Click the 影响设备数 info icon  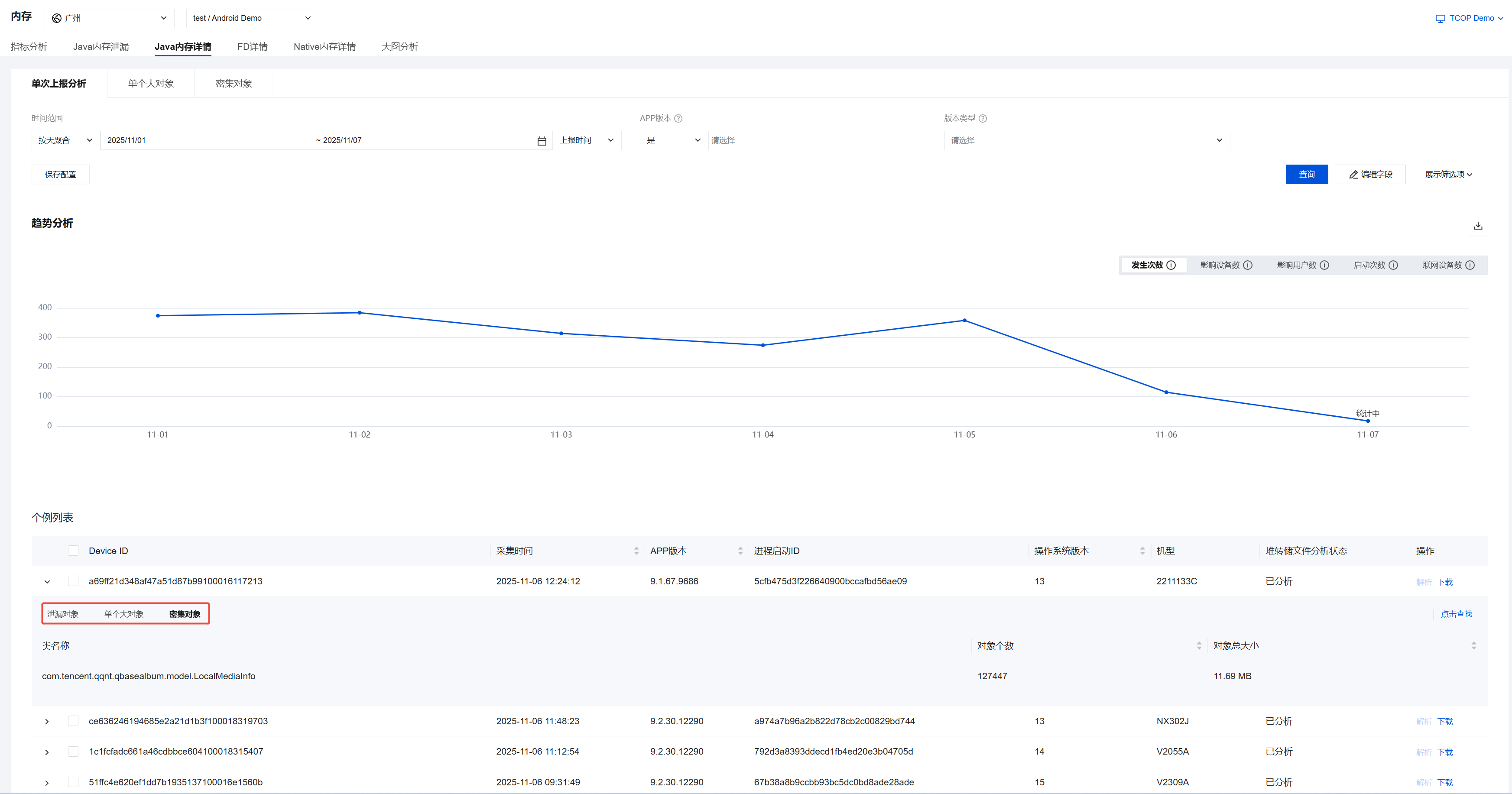[1248, 265]
